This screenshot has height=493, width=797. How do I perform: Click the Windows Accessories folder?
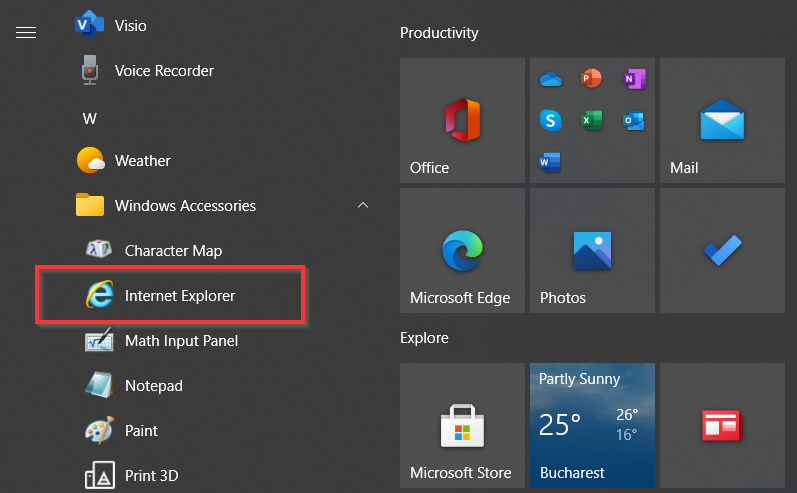tap(185, 206)
